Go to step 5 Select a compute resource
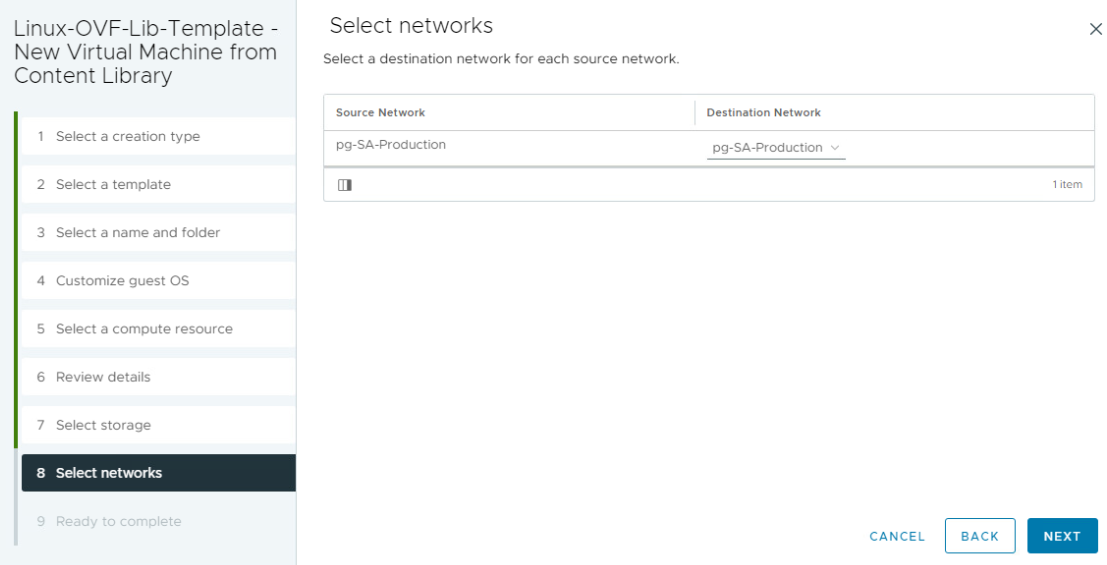Screen dimensions: 1107x565 tap(159, 328)
